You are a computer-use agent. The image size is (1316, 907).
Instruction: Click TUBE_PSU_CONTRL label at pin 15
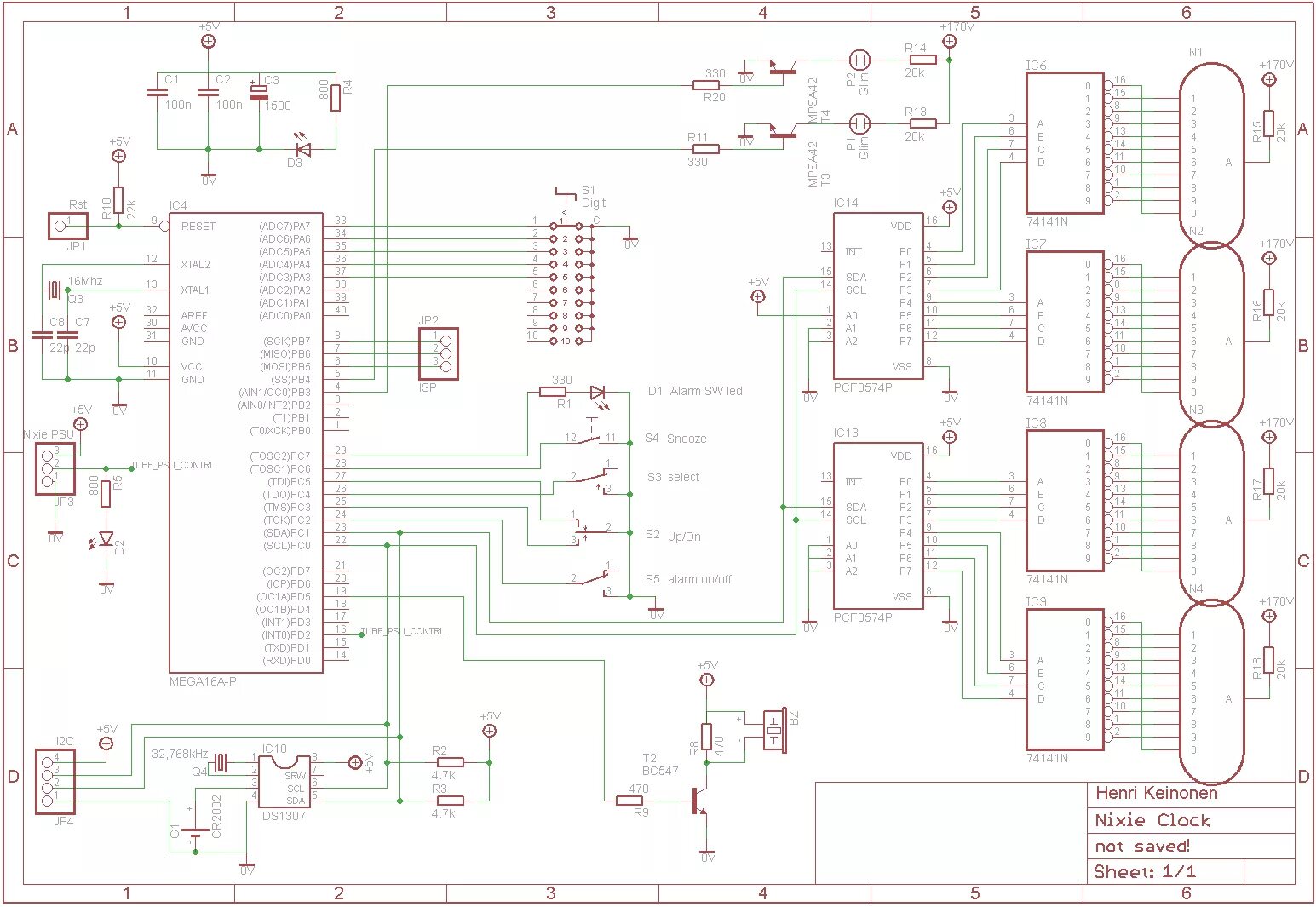(x=402, y=632)
